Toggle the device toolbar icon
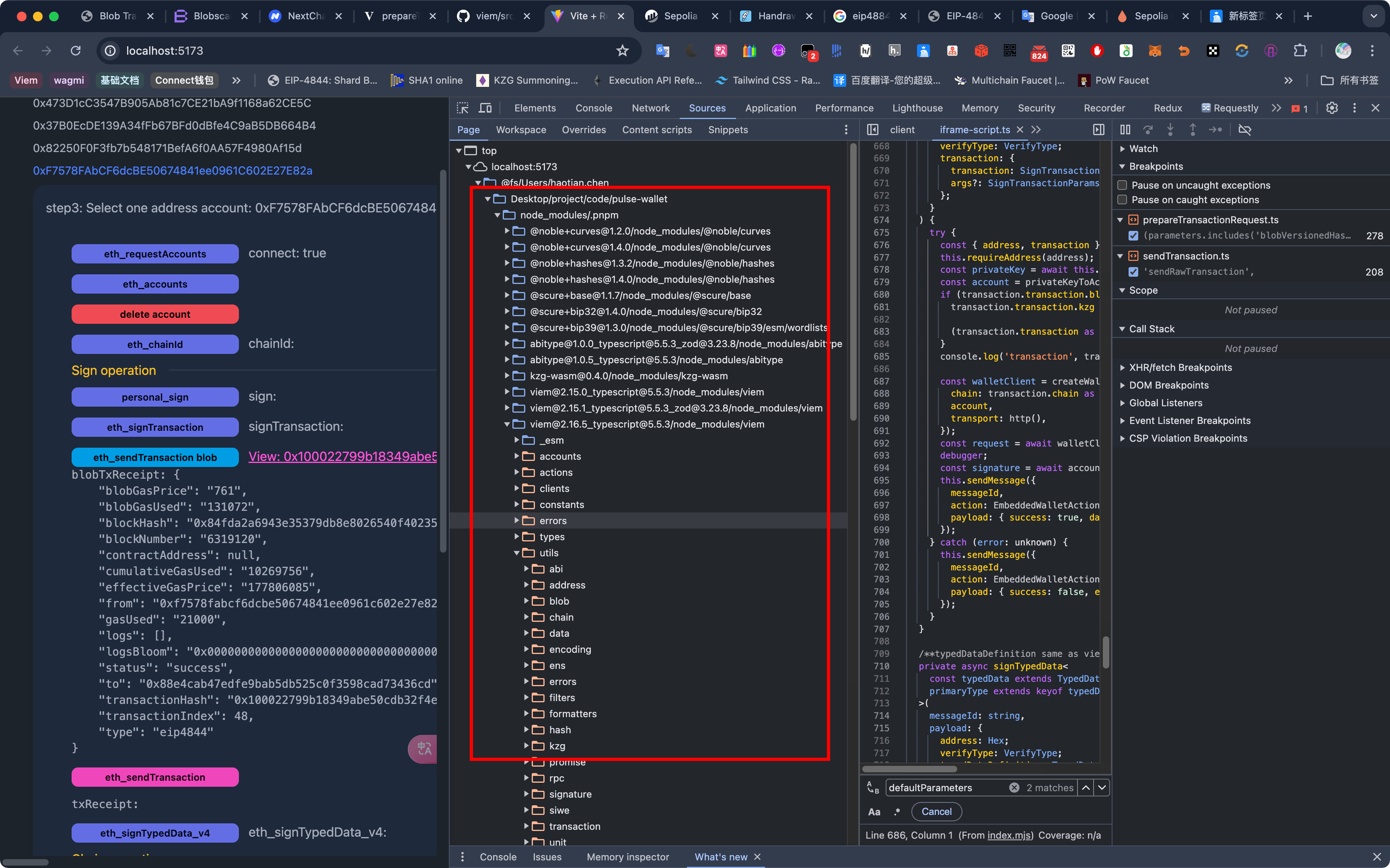The image size is (1390, 868). pos(485,108)
